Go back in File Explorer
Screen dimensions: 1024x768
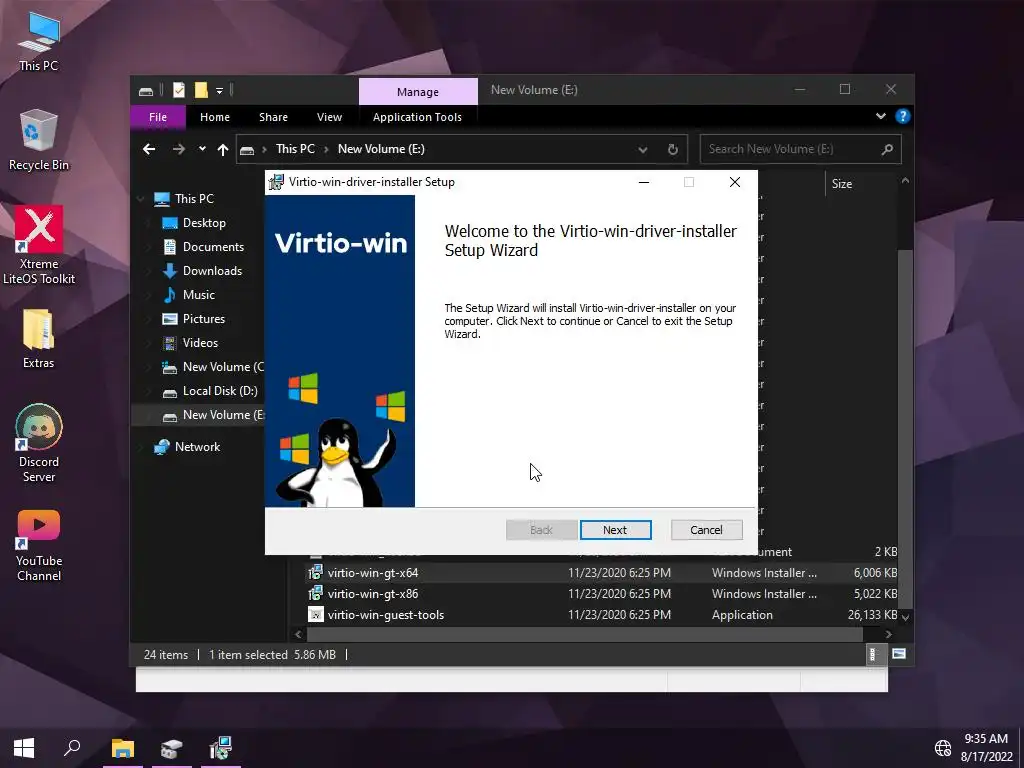[x=149, y=149]
